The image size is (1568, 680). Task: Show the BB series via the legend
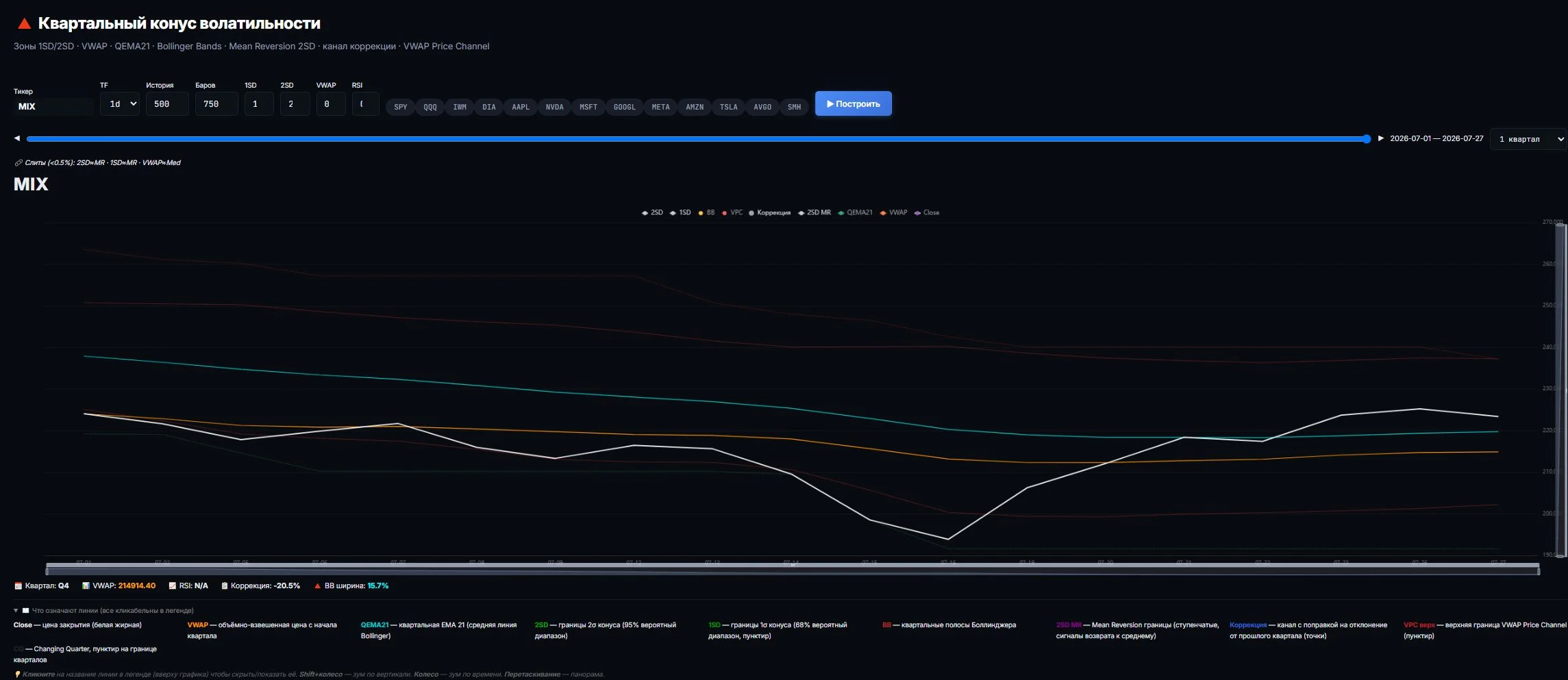coord(706,213)
